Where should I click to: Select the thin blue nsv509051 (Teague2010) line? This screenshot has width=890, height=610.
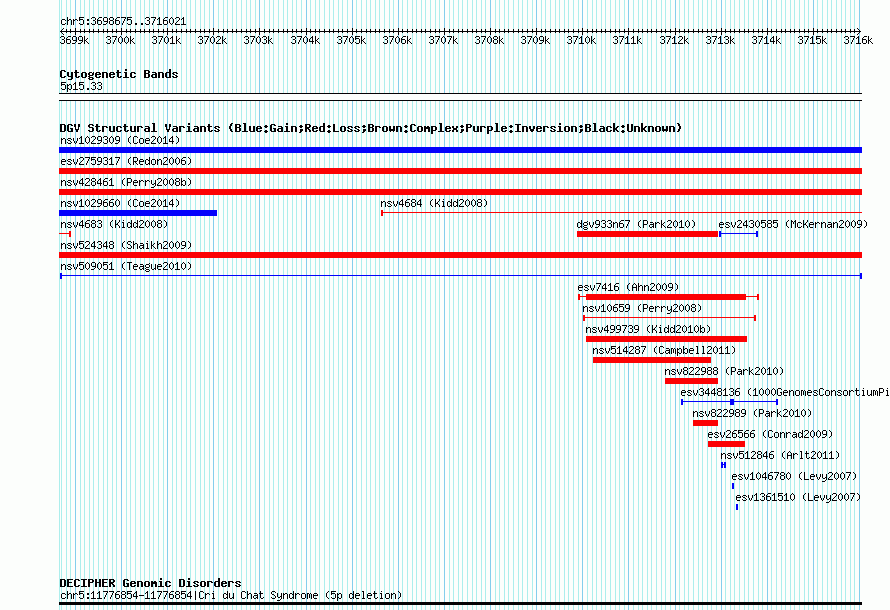point(461,276)
